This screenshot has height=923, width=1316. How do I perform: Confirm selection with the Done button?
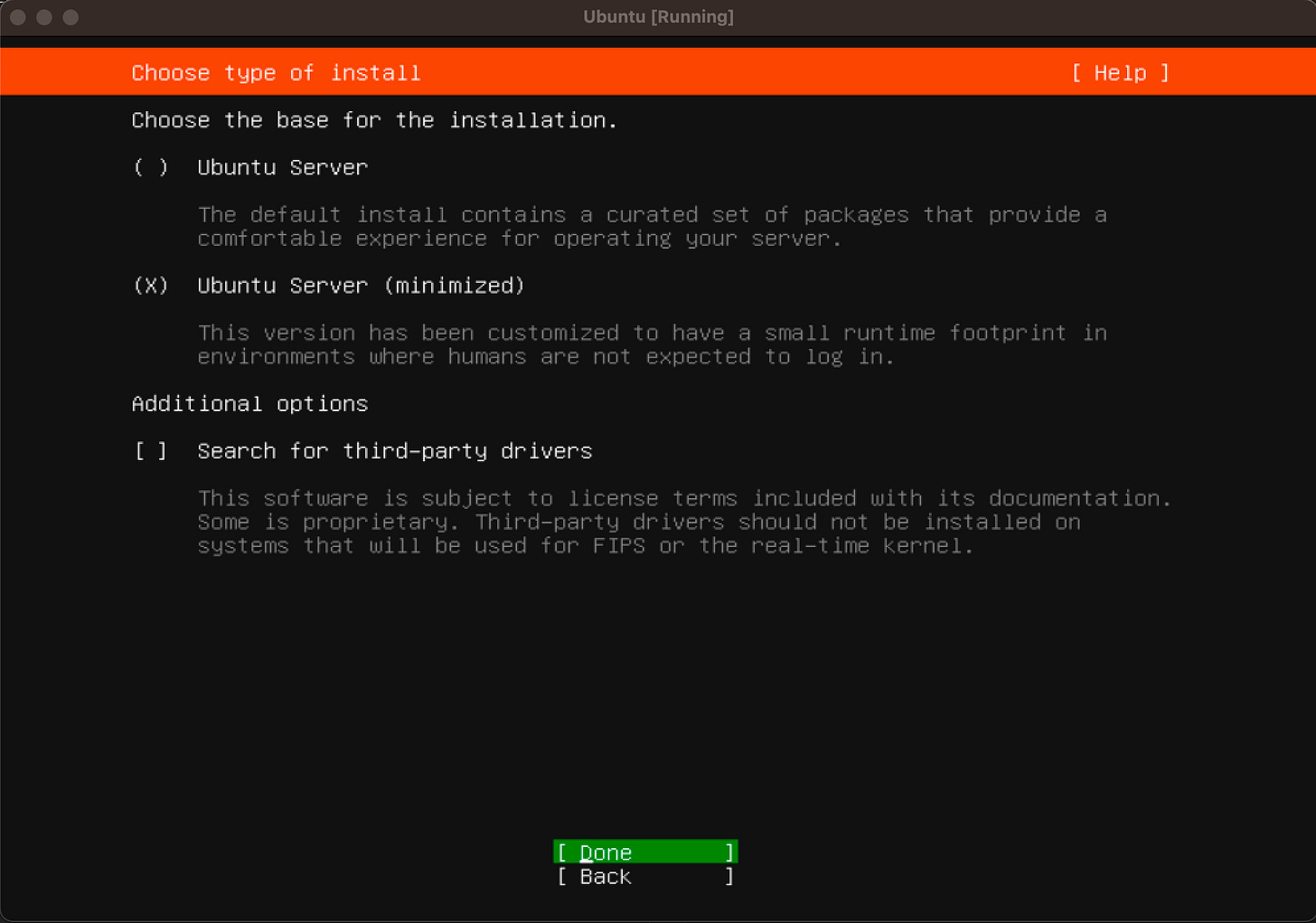pyautogui.click(x=645, y=852)
